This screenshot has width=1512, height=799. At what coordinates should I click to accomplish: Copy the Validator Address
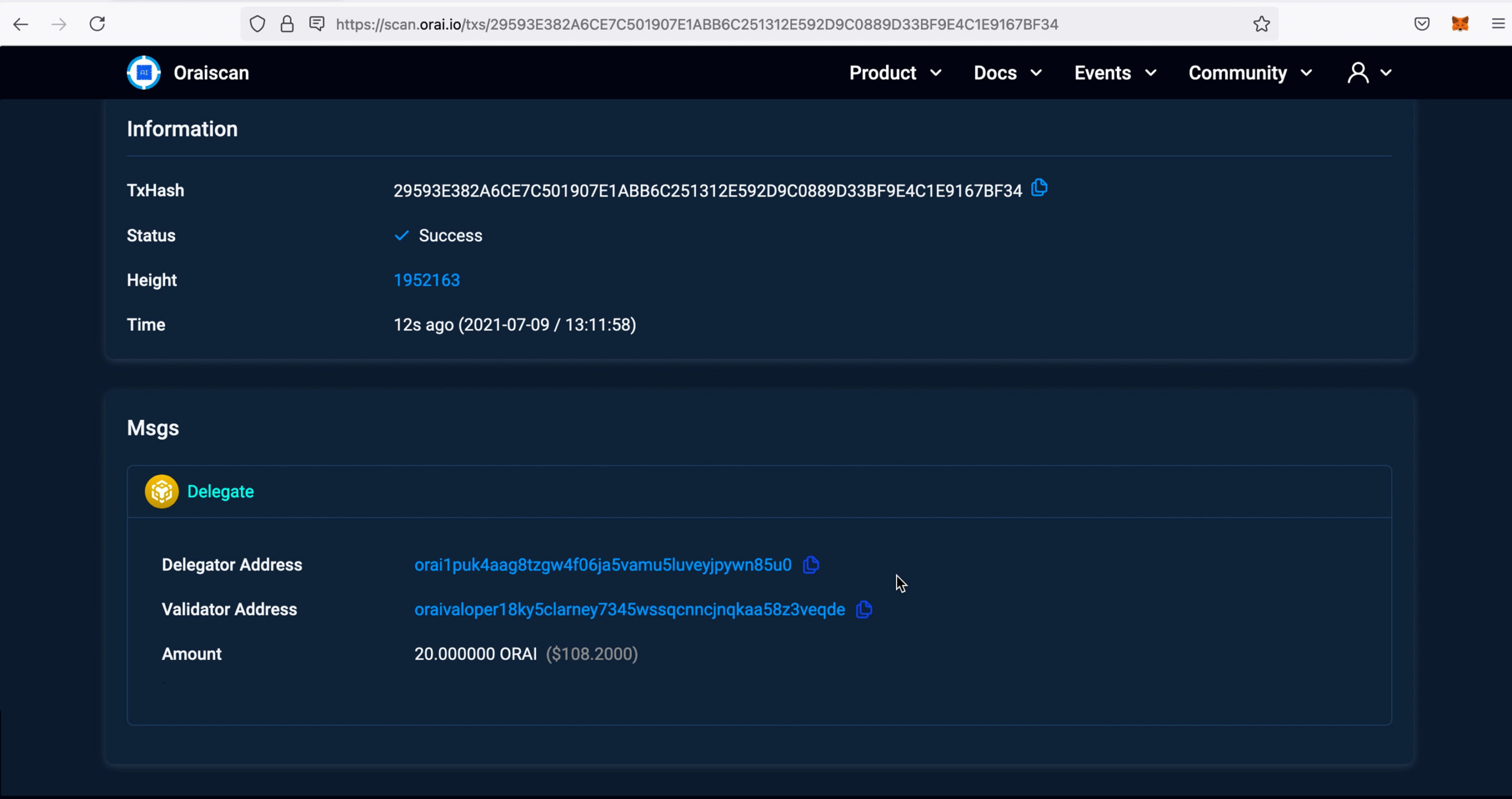tap(864, 609)
